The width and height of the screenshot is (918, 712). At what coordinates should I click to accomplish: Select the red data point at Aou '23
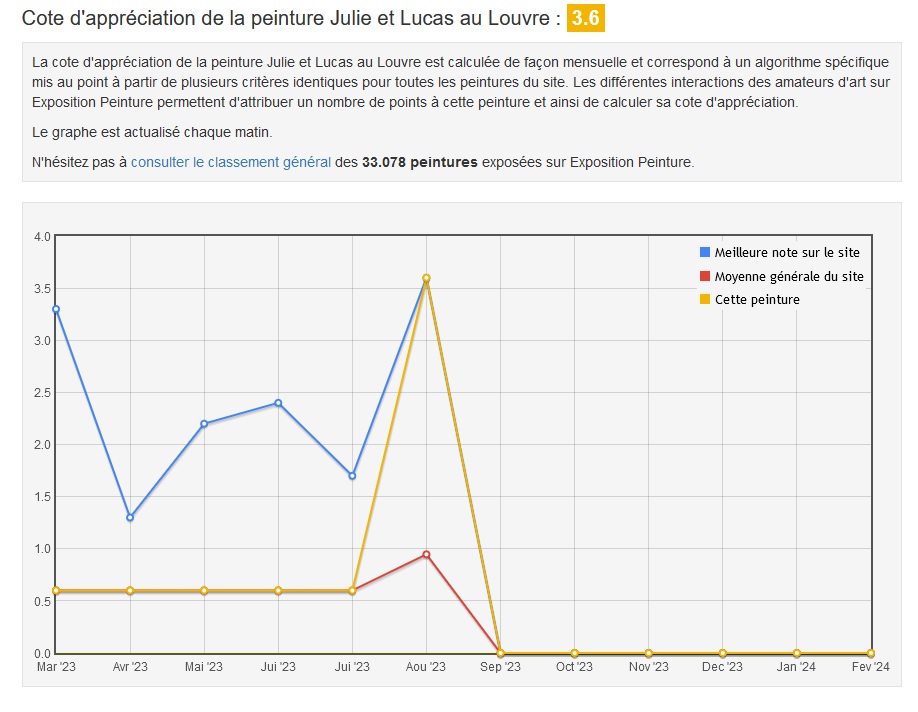[426, 554]
